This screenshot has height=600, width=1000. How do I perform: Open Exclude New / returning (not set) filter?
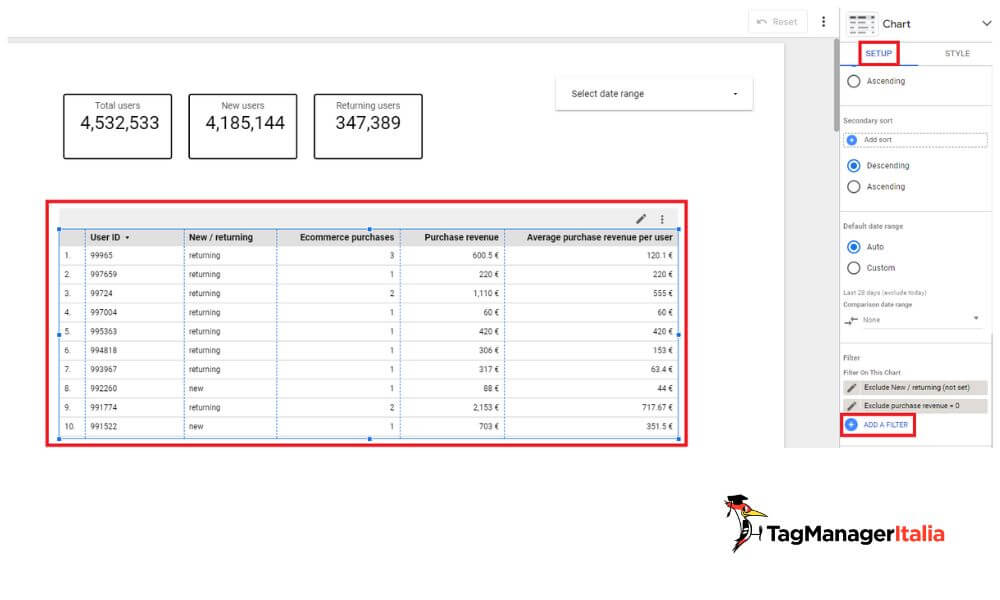[x=915, y=388]
